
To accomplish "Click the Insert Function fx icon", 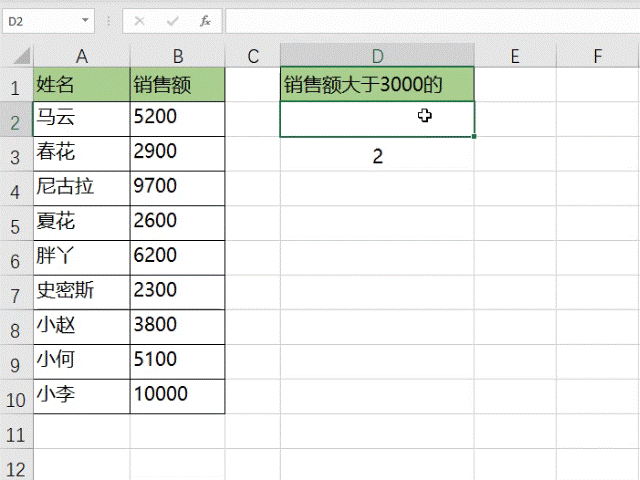I will coord(205,21).
